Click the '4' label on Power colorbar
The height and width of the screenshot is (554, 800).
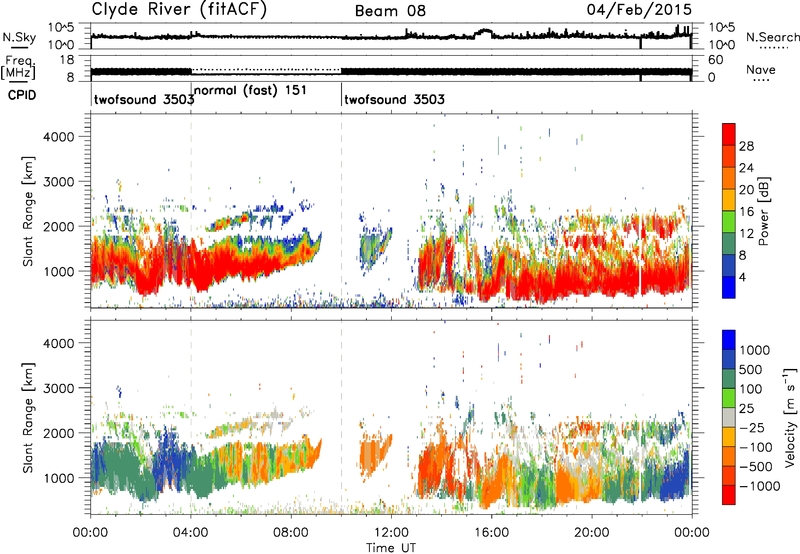pos(743,278)
